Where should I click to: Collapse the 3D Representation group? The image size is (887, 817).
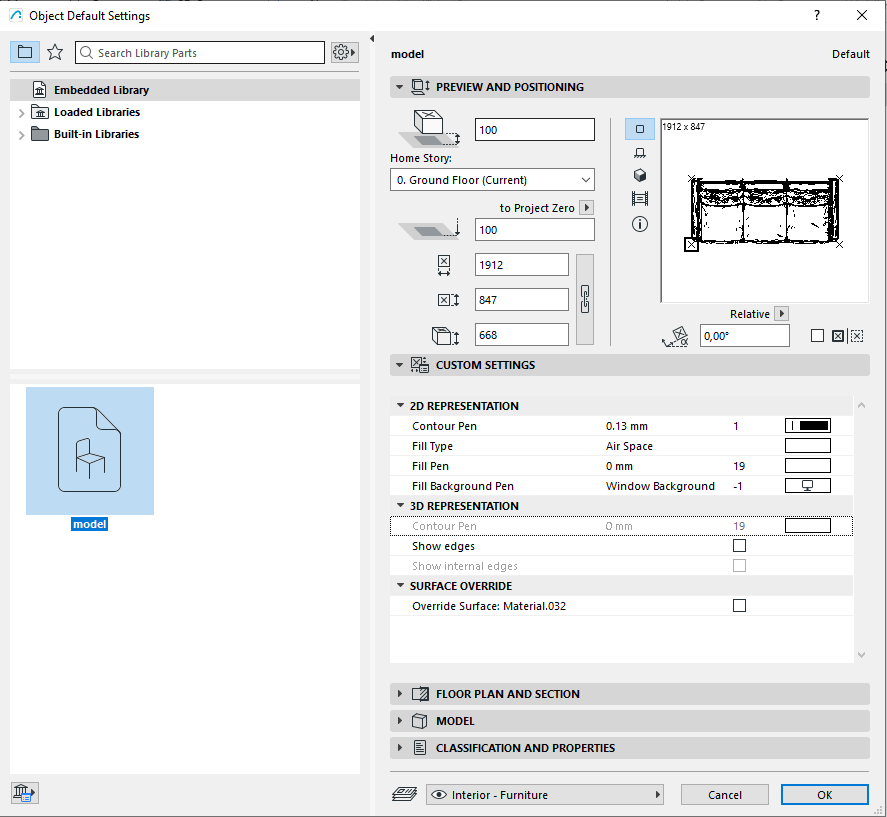tap(400, 505)
